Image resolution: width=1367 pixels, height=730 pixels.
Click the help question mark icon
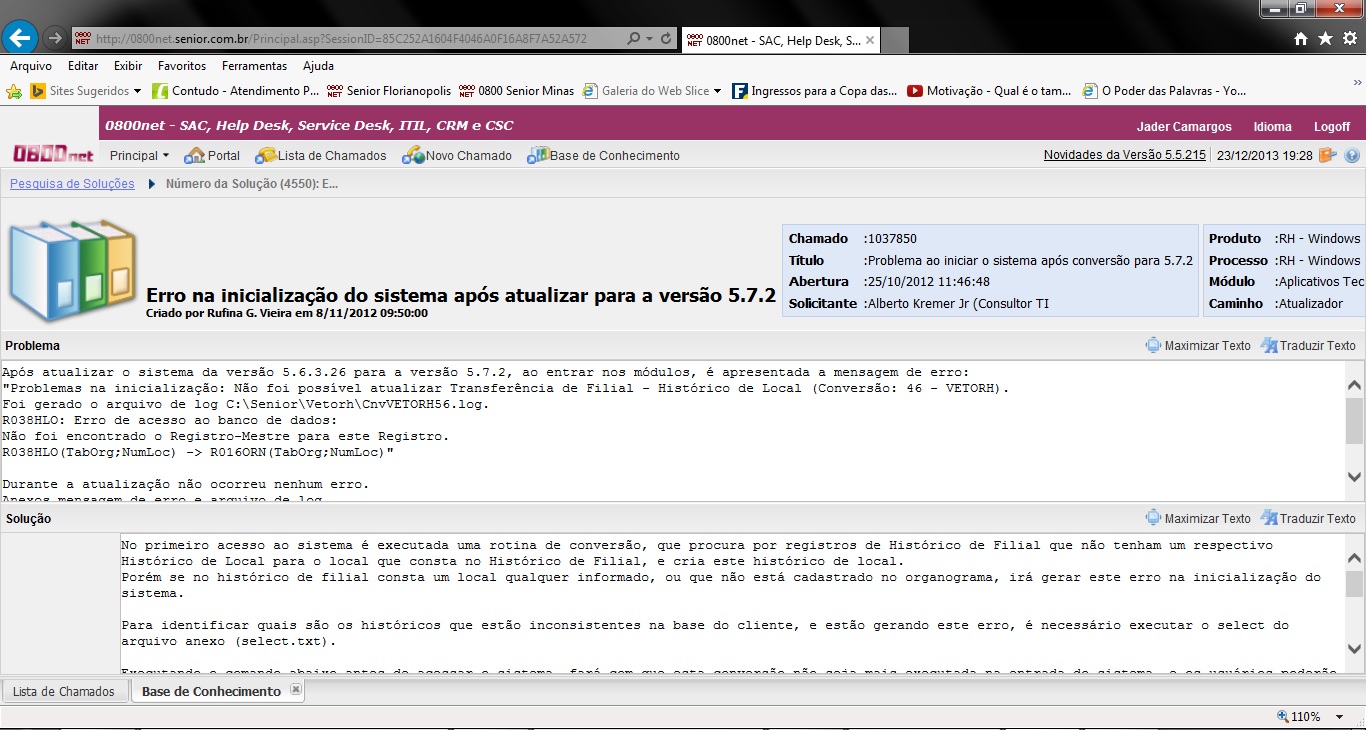point(1352,156)
